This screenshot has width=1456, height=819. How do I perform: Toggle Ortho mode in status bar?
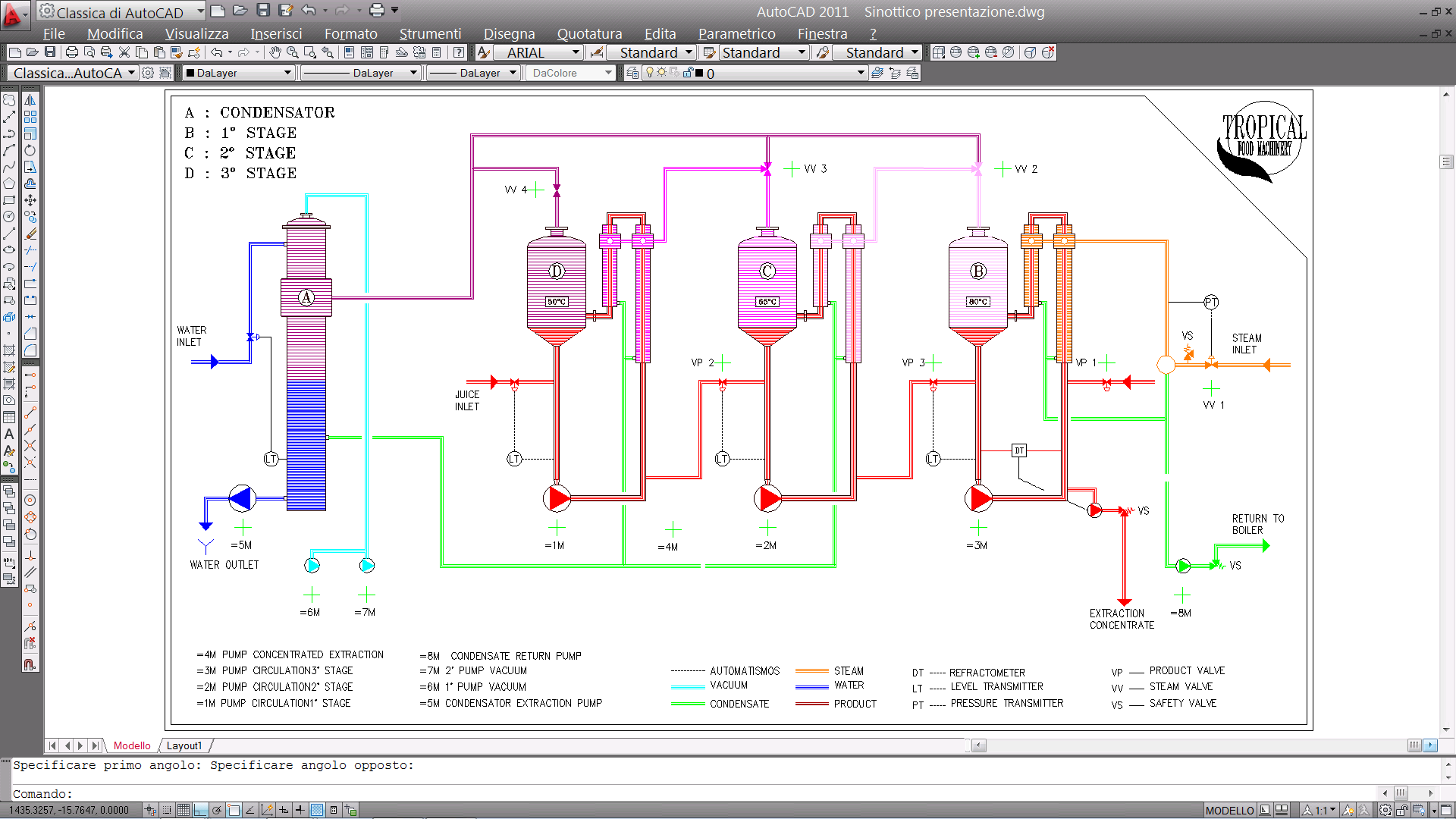(x=200, y=810)
